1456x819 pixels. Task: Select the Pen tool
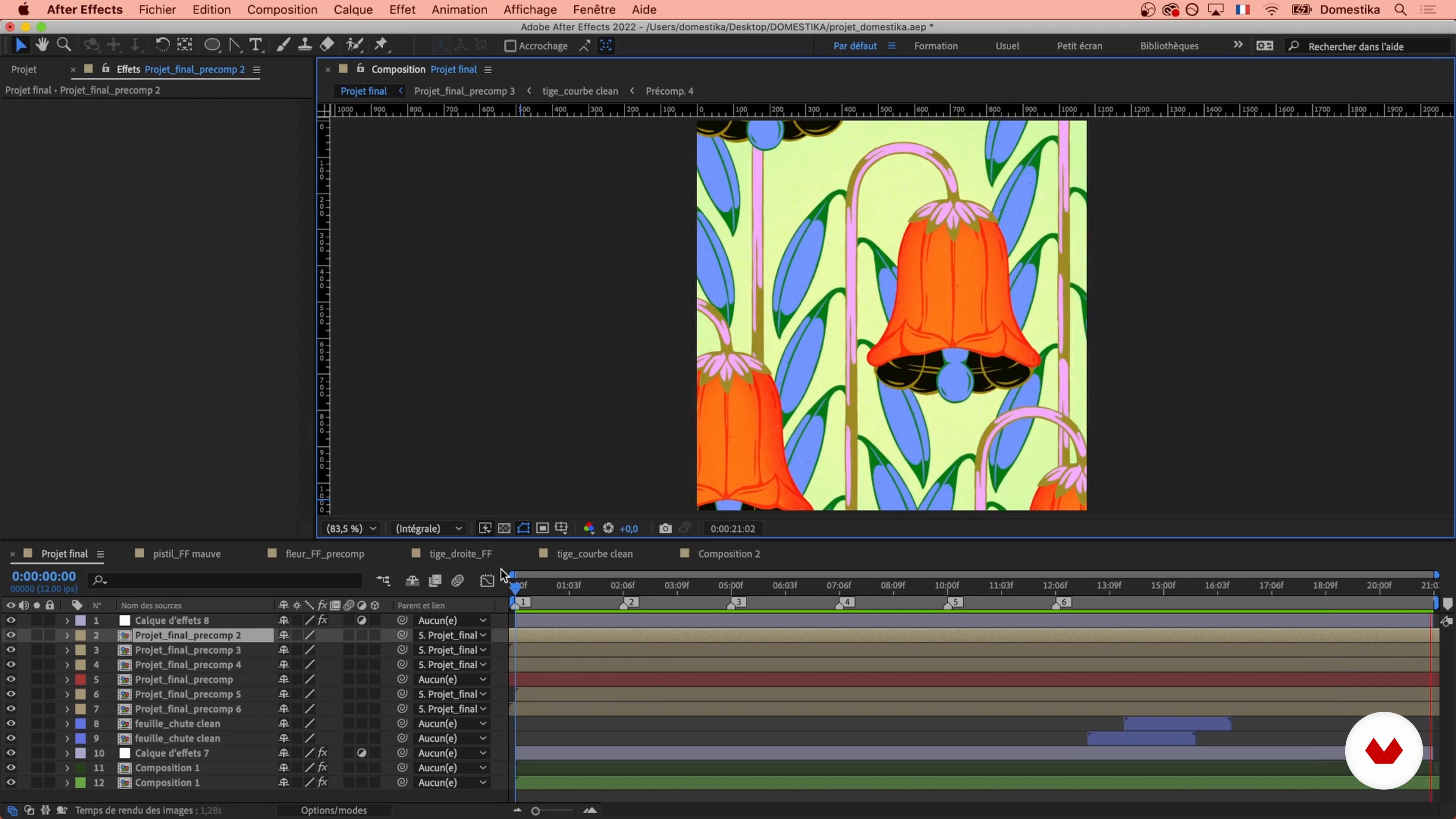pyautogui.click(x=235, y=45)
